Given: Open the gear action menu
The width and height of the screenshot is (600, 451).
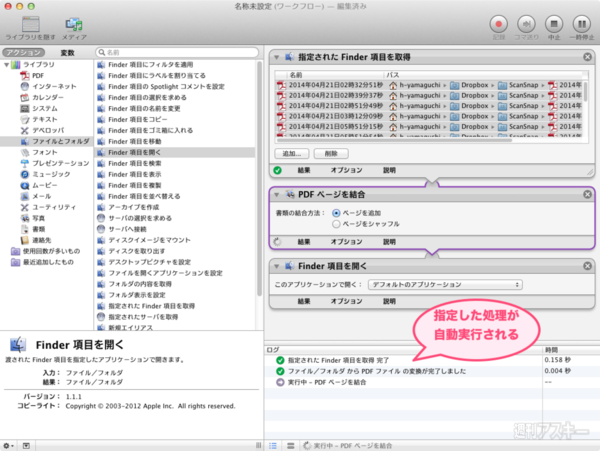Looking at the screenshot, I should tap(8, 446).
